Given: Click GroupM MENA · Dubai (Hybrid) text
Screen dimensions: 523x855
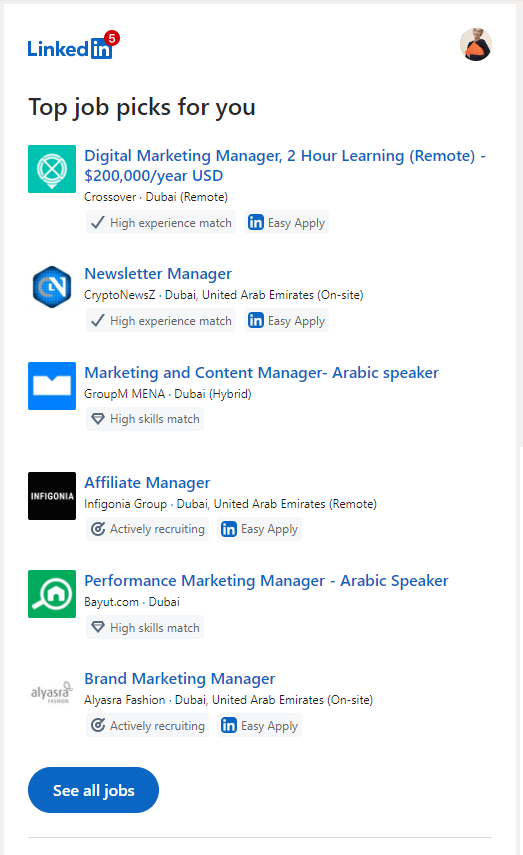Looking at the screenshot, I should coord(168,394).
